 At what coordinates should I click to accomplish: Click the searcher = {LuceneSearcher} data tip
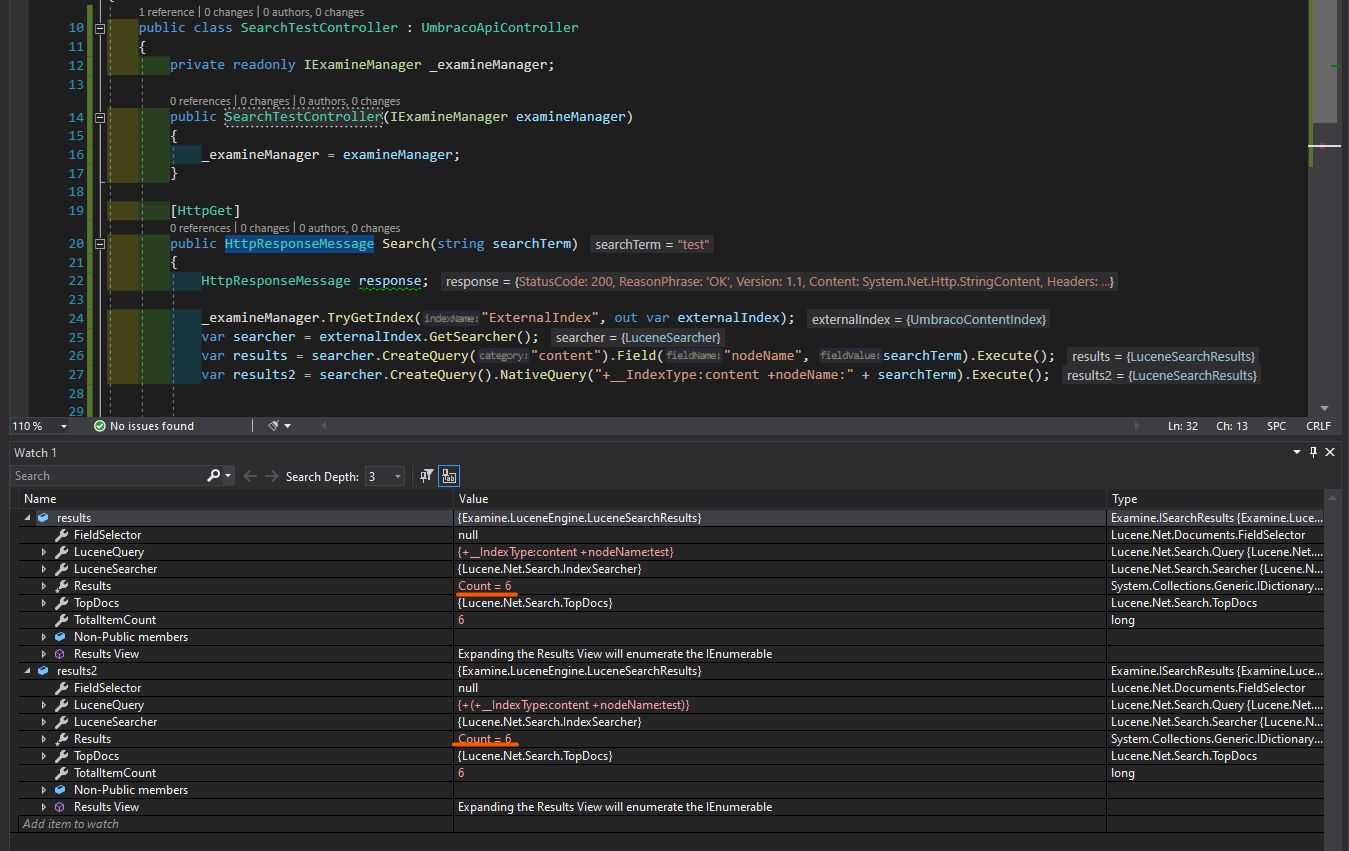tap(638, 337)
